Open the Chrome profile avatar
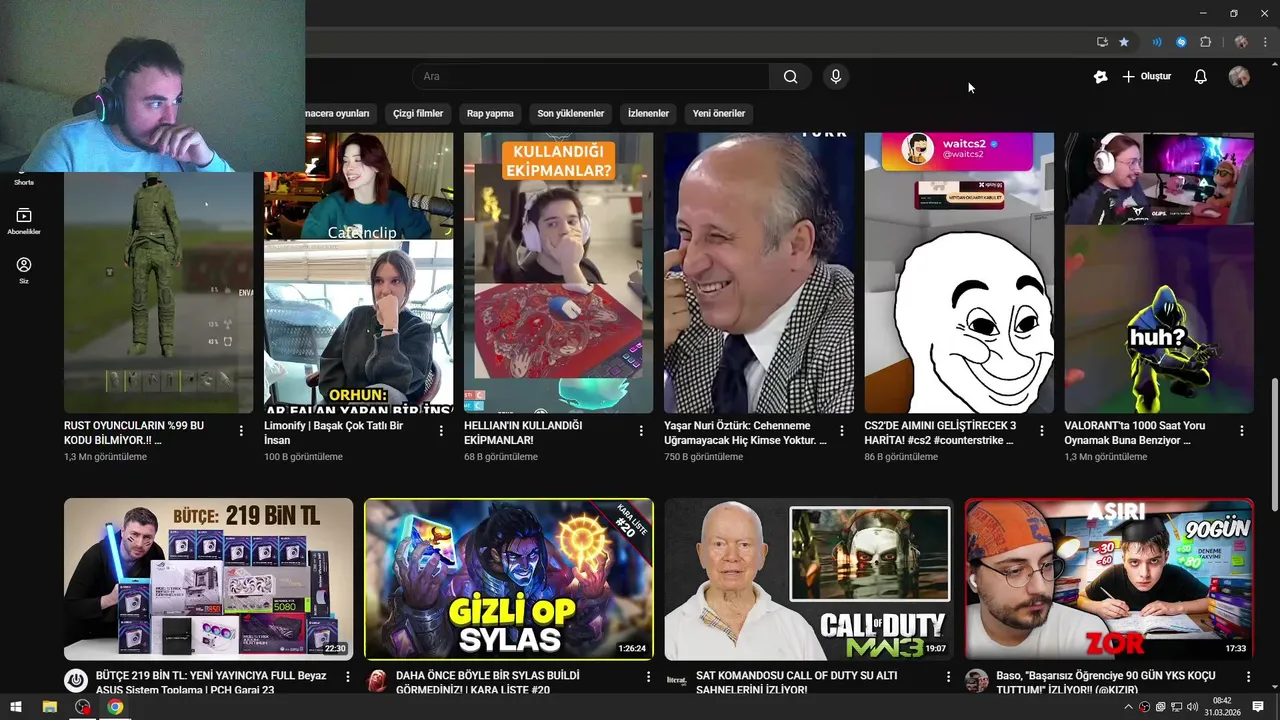 click(x=1241, y=42)
